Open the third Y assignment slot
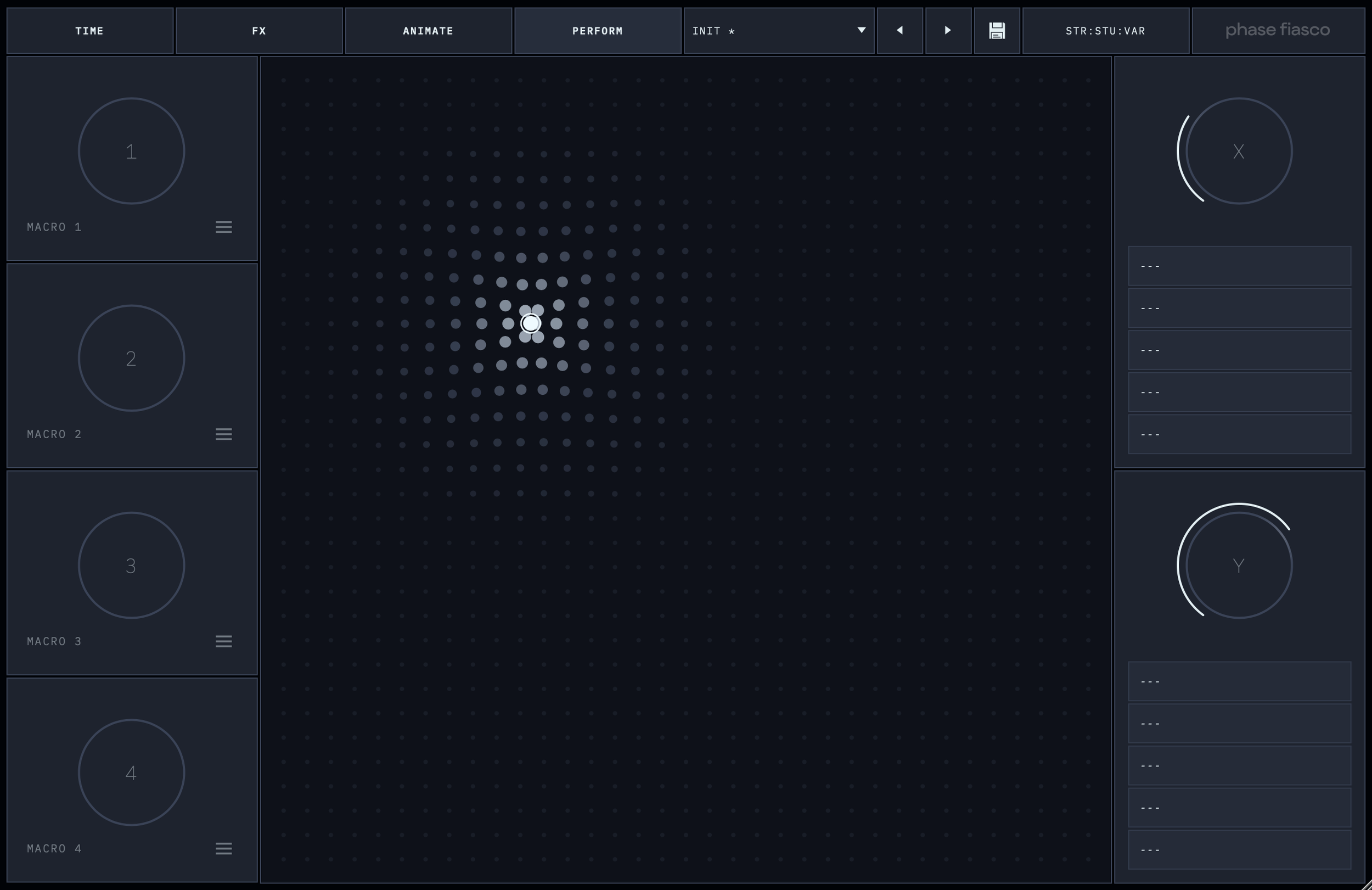1372x890 pixels. coord(1239,765)
